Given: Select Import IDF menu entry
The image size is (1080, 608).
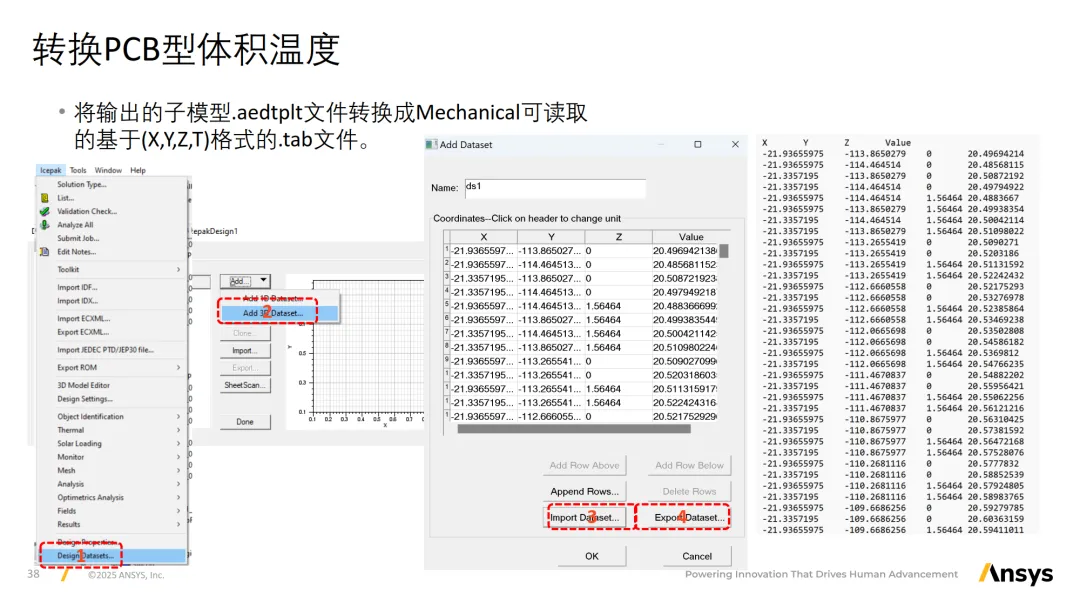Looking at the screenshot, I should click(77, 287).
